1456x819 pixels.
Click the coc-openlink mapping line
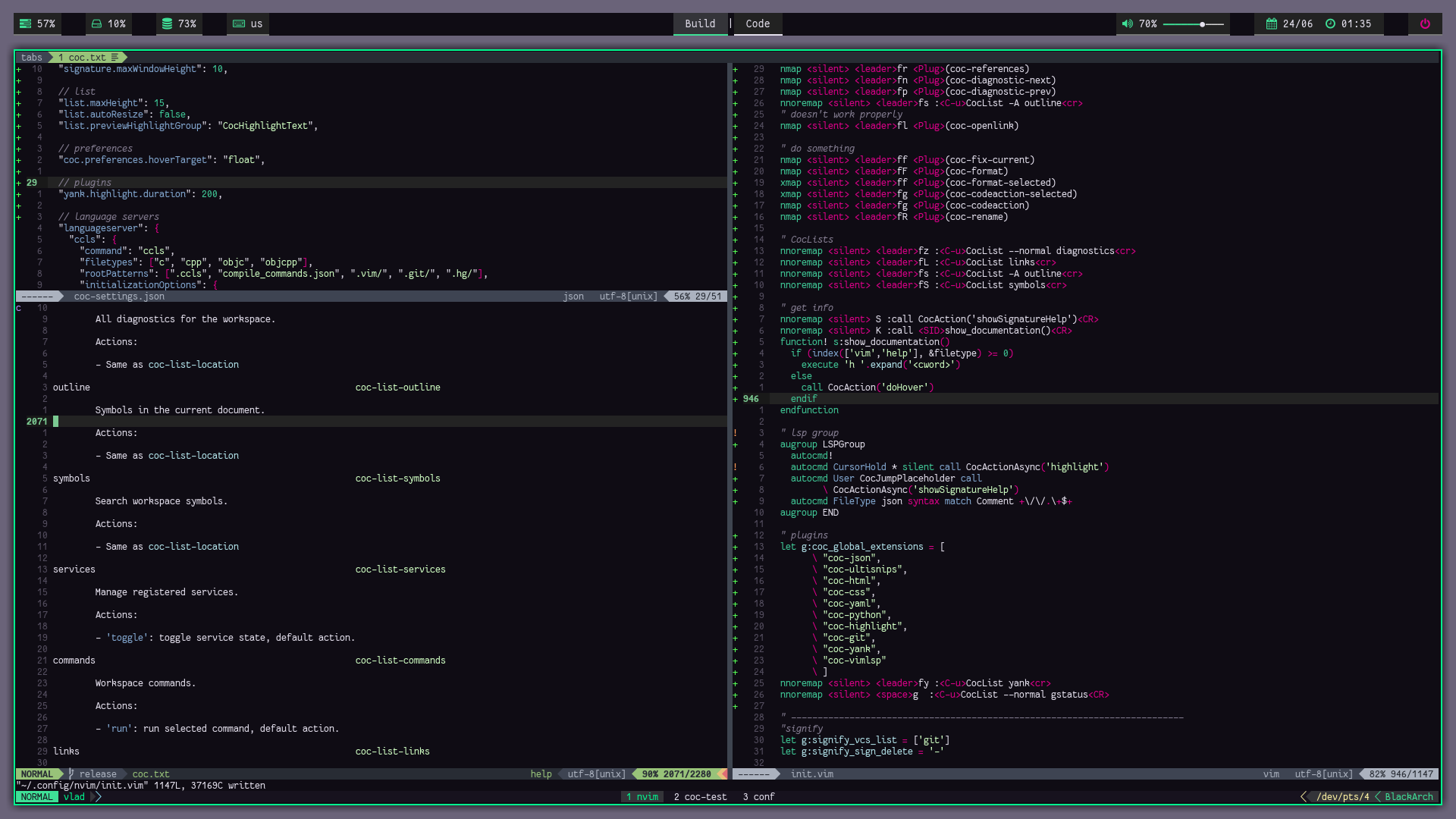coord(899,126)
